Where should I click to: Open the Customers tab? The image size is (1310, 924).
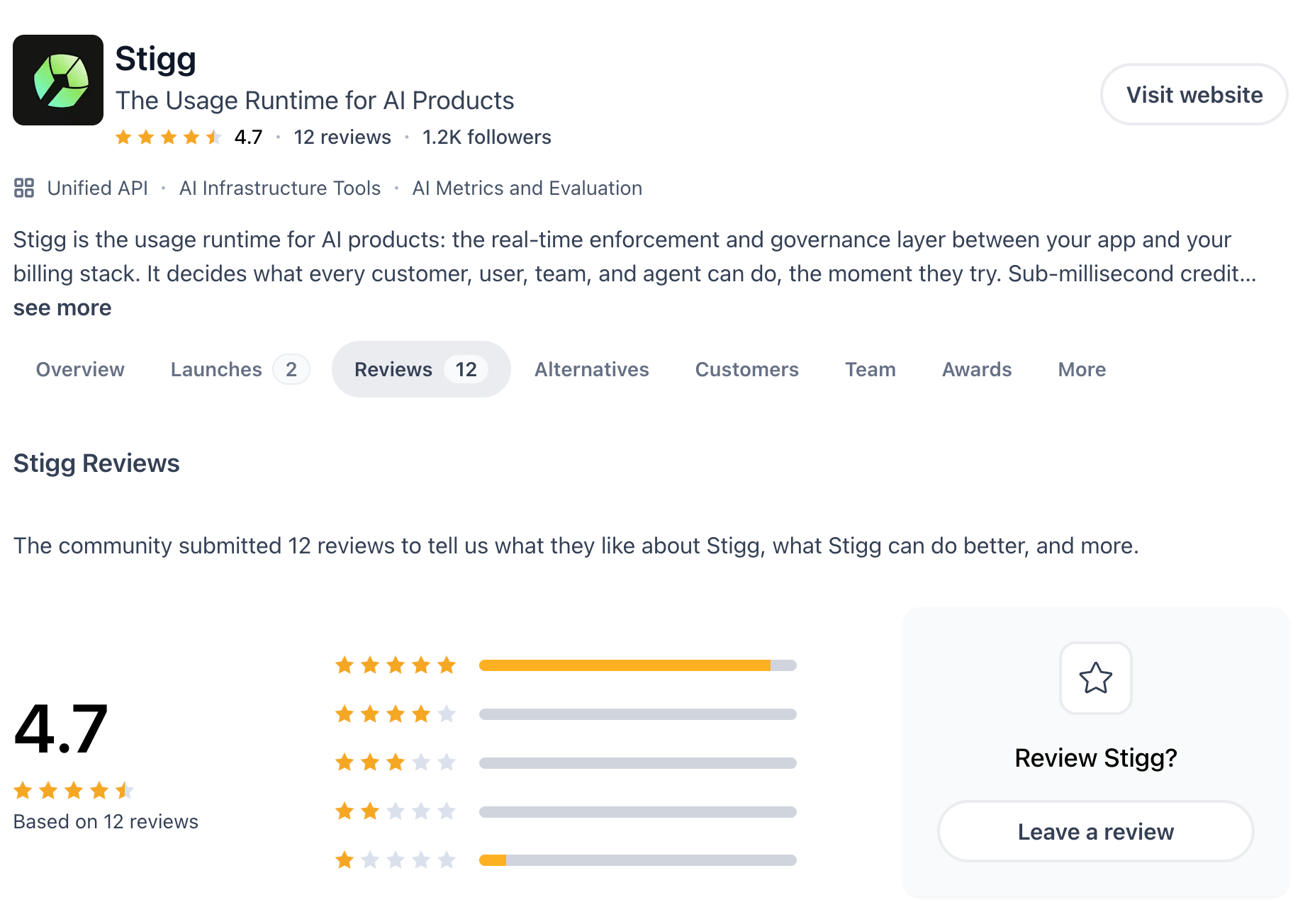tap(746, 369)
